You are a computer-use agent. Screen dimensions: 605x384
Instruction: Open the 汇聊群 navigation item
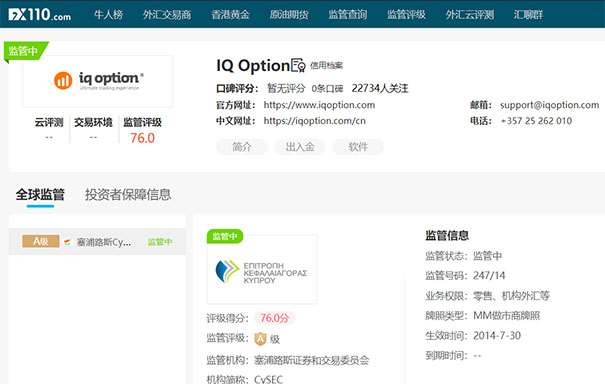(528, 15)
